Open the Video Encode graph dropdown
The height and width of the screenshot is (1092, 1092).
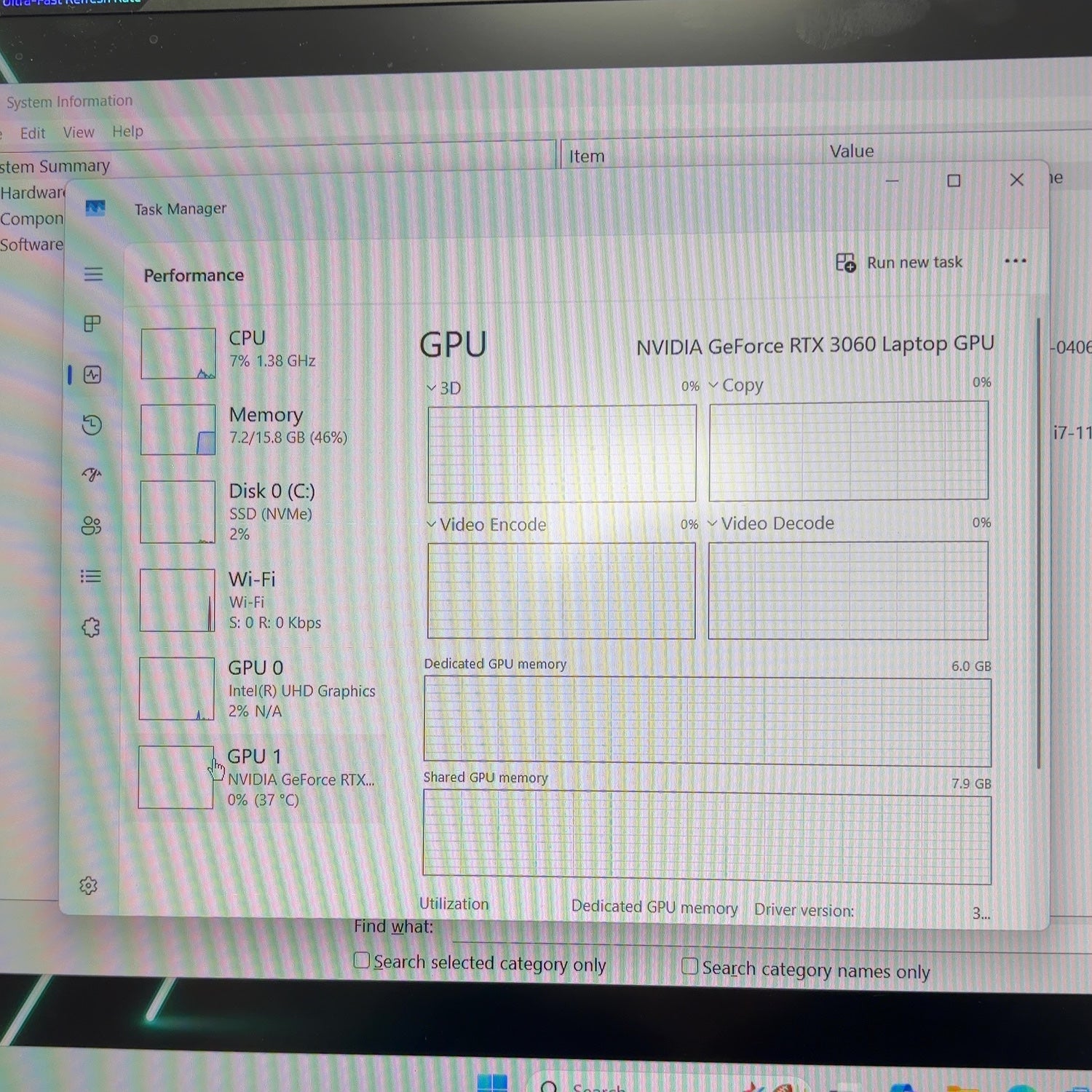coord(486,525)
